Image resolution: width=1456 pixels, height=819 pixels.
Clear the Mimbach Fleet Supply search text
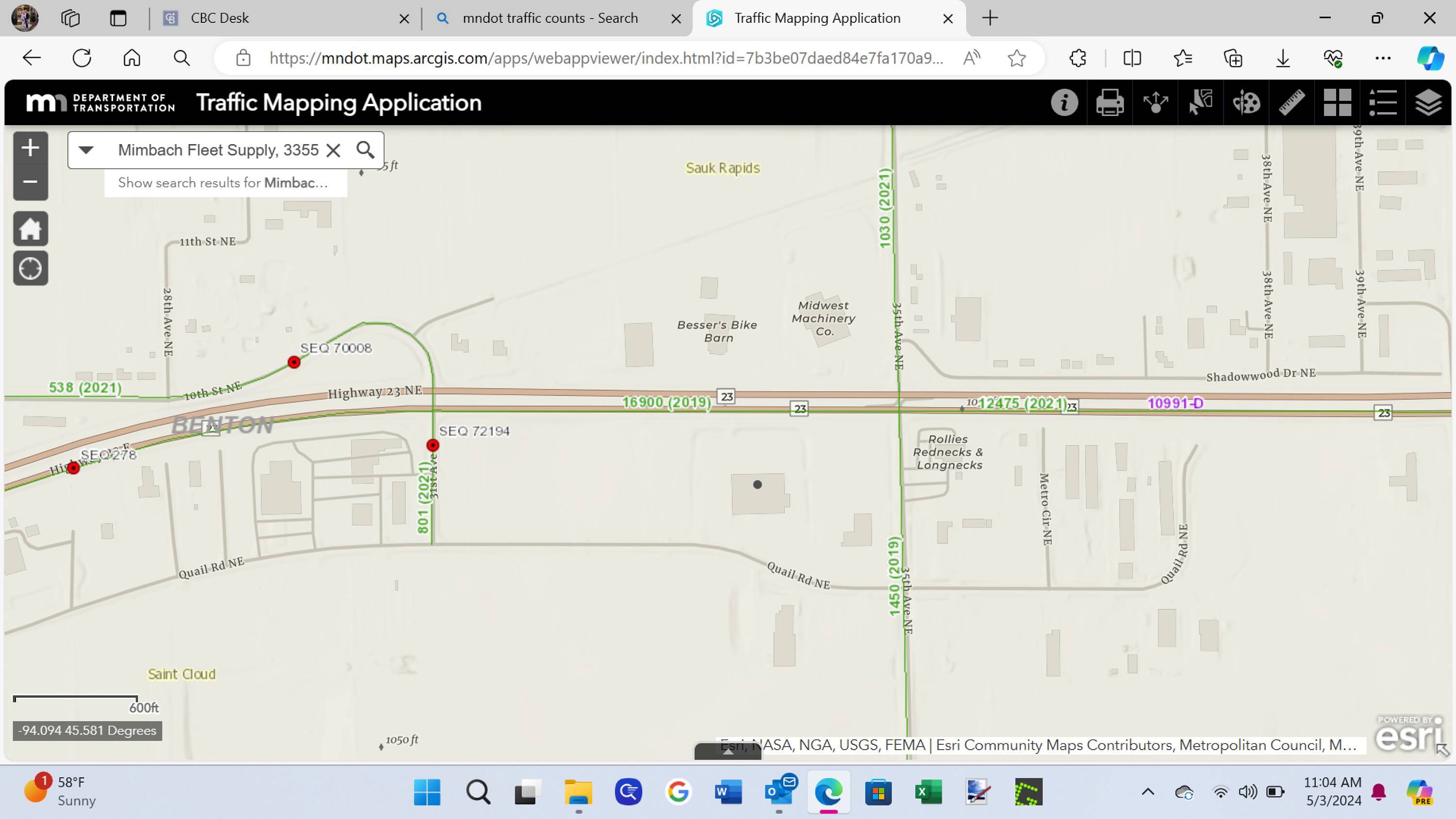point(333,150)
